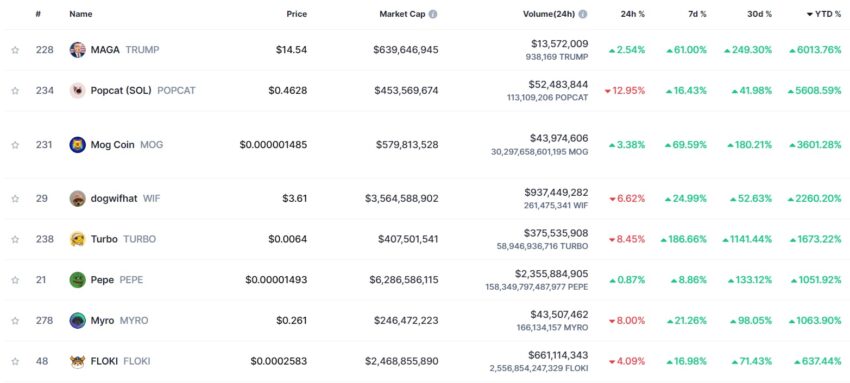
Task: Toggle watchlist star for MAGA
Action: (x=15, y=50)
